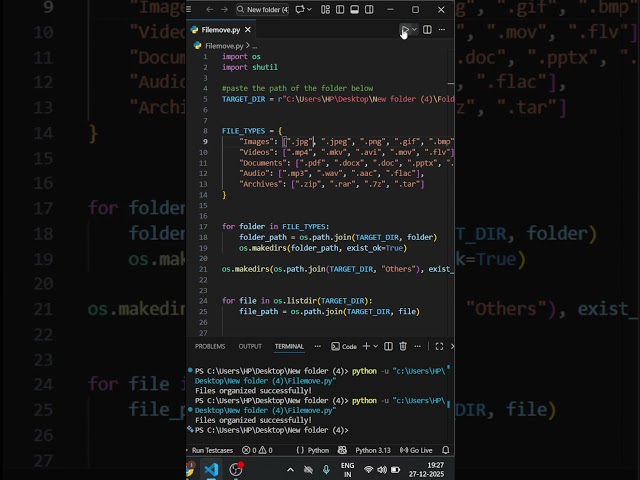Open Customize Layout icon
The width and height of the screenshot is (640, 480).
(x=325, y=9)
